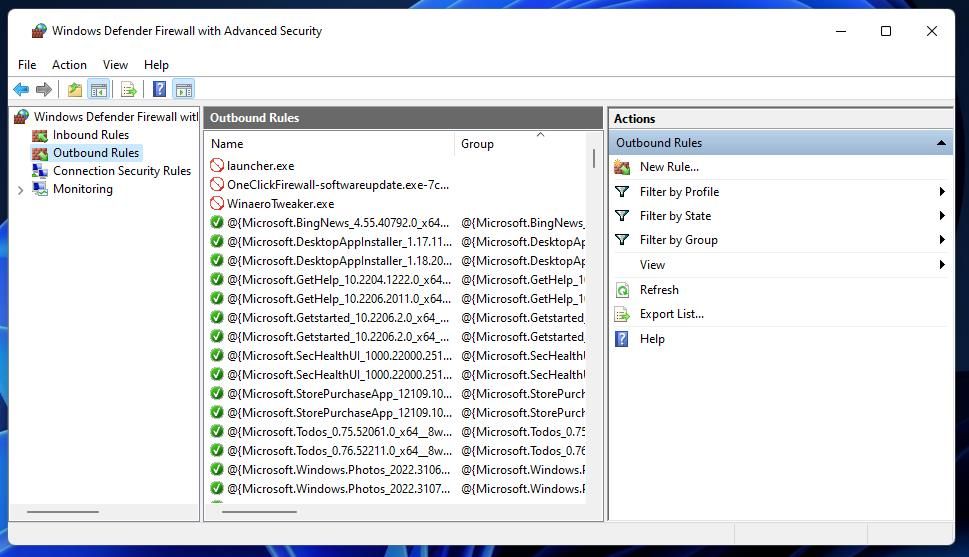Screen dimensions: 969x557
Task: Open the View menu in menu bar
Action: [x=116, y=65]
